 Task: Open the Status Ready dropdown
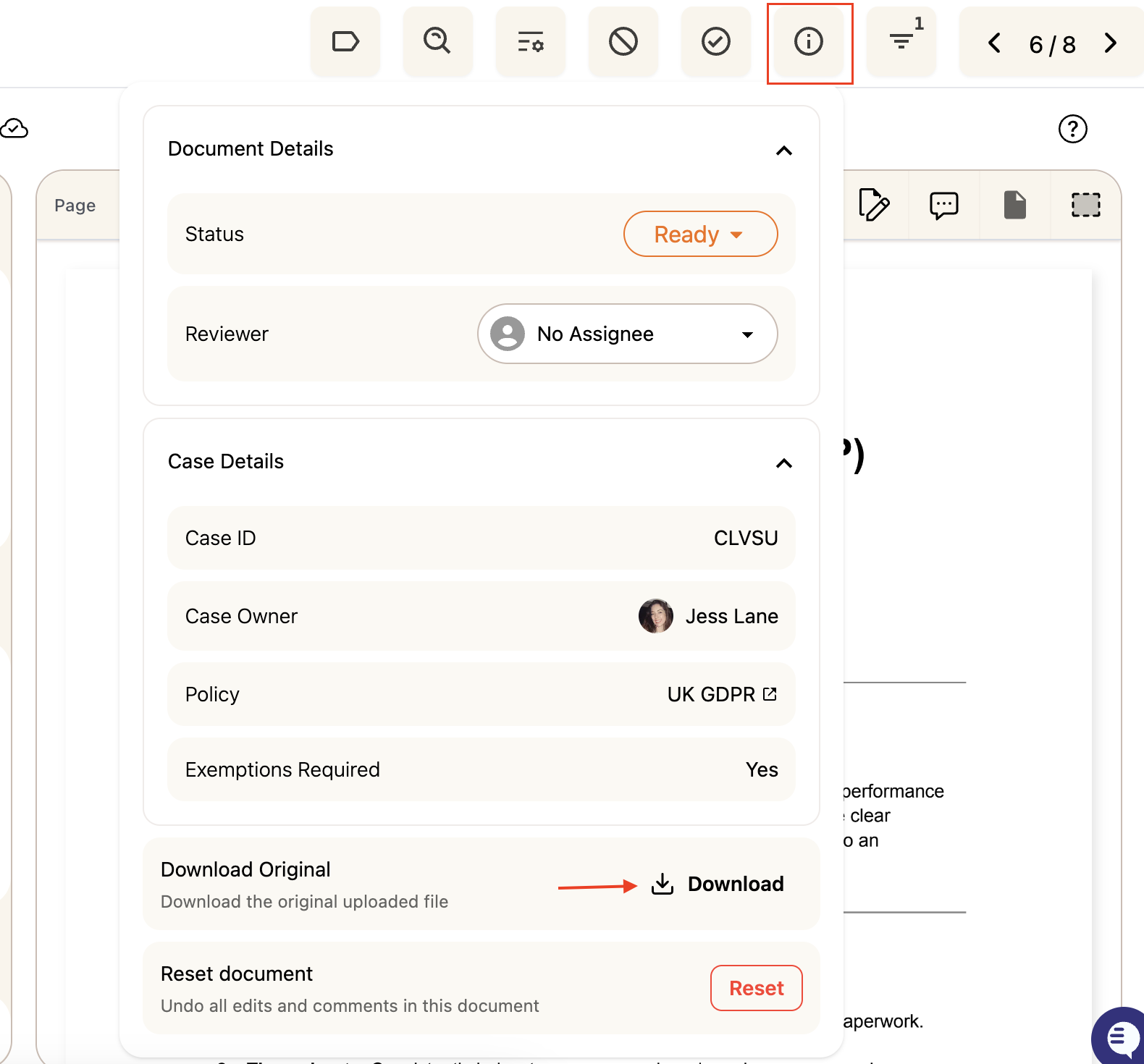pyautogui.click(x=701, y=234)
